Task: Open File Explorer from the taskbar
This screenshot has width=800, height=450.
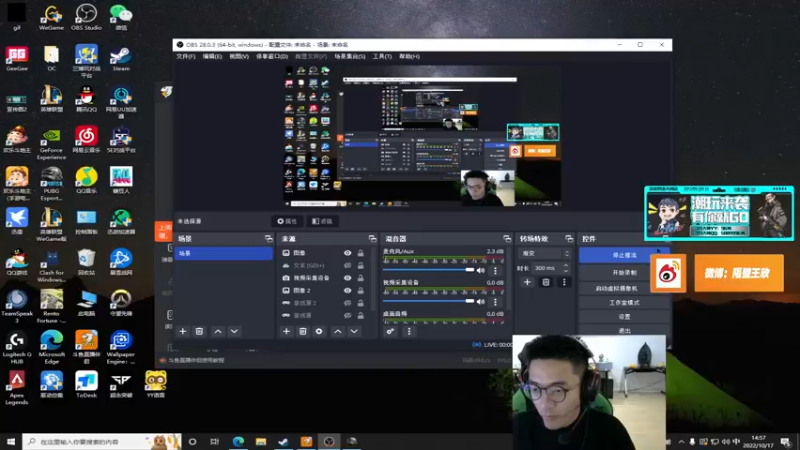Action: (261, 441)
